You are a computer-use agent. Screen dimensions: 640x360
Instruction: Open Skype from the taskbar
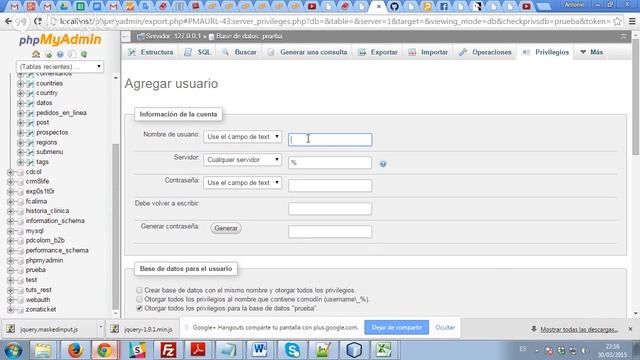[x=292, y=350]
